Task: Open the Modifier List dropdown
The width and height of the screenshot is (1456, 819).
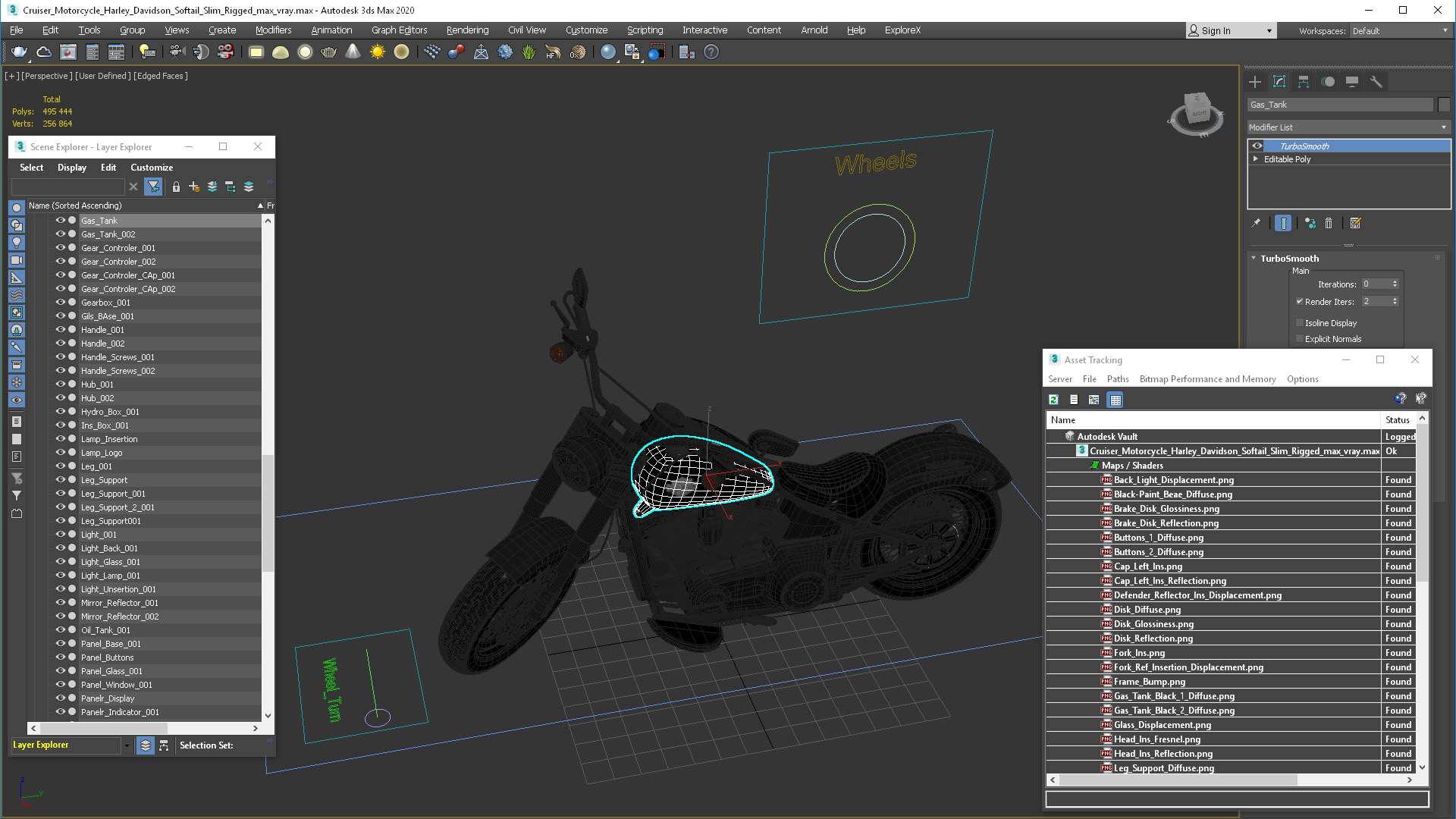Action: 1349,127
